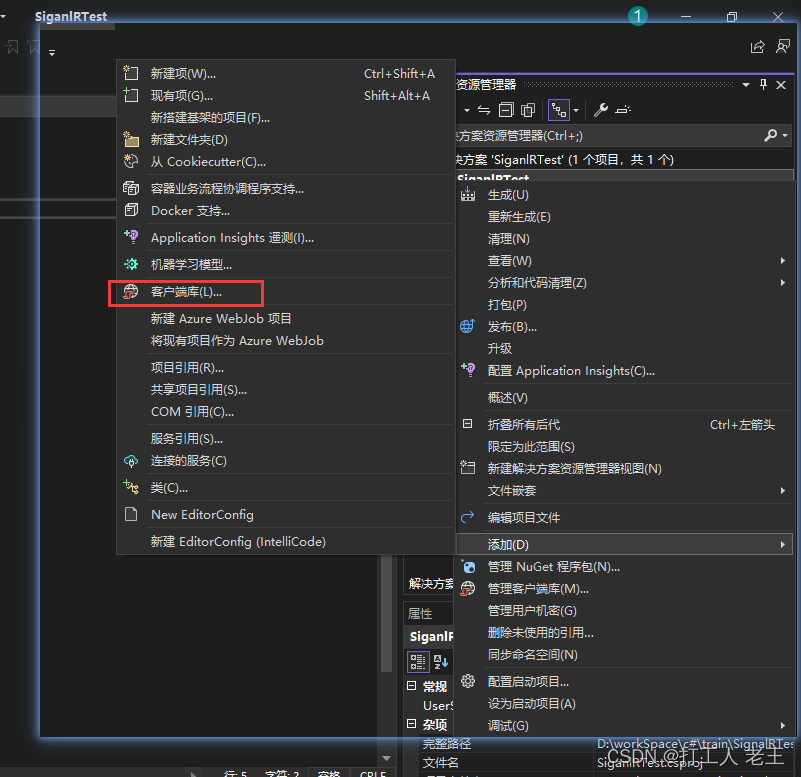Open 配置启动项目... entry
Image resolution: width=801 pixels, height=777 pixels.
[624, 681]
